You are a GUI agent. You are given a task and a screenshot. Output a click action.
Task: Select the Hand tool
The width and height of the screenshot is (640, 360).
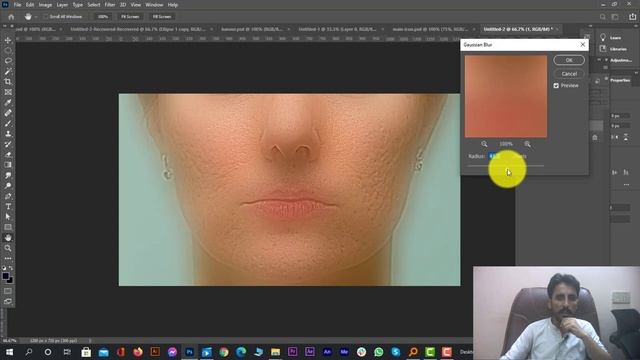(8, 238)
